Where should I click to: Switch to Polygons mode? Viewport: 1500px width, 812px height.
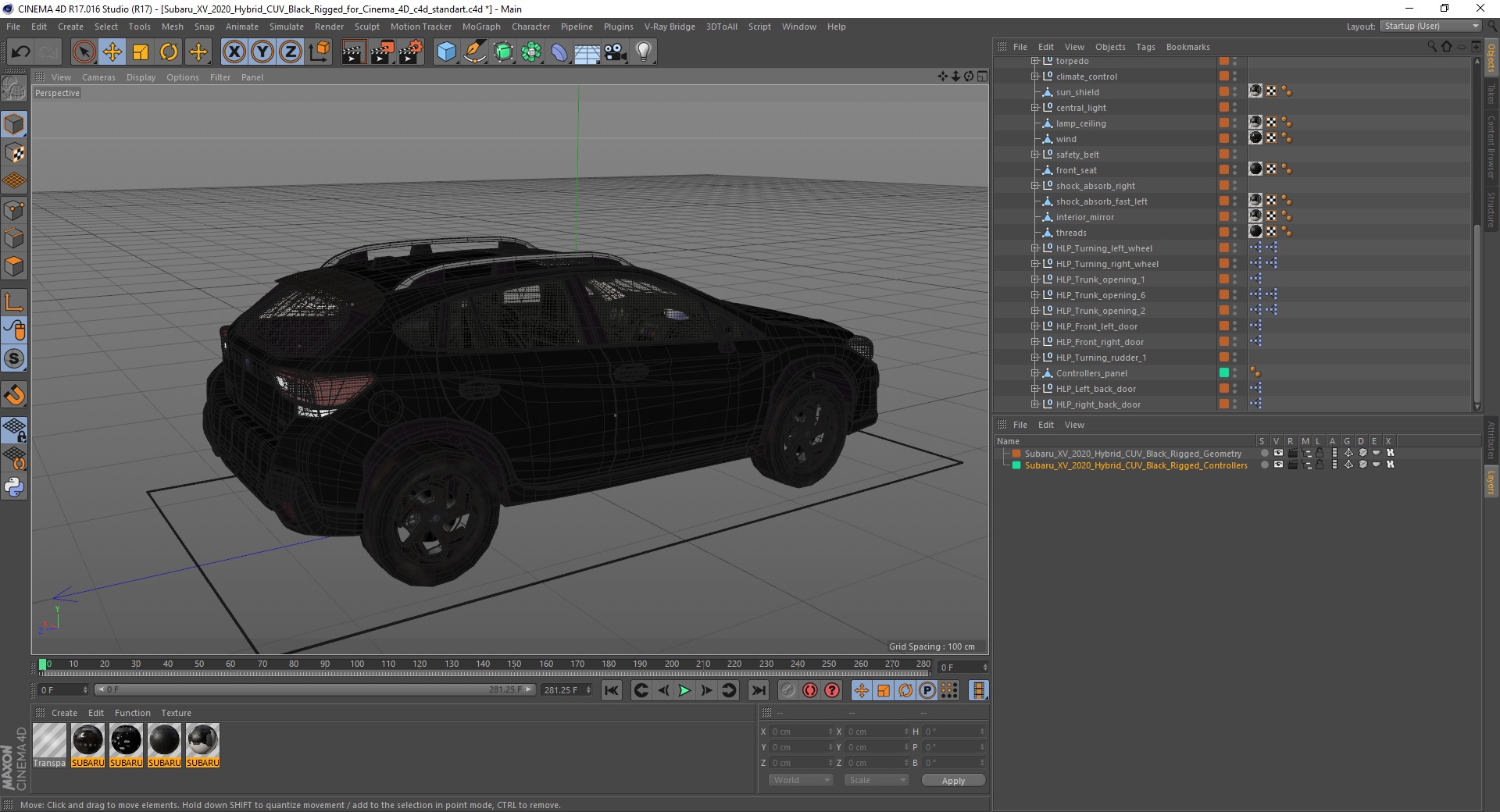[x=14, y=266]
